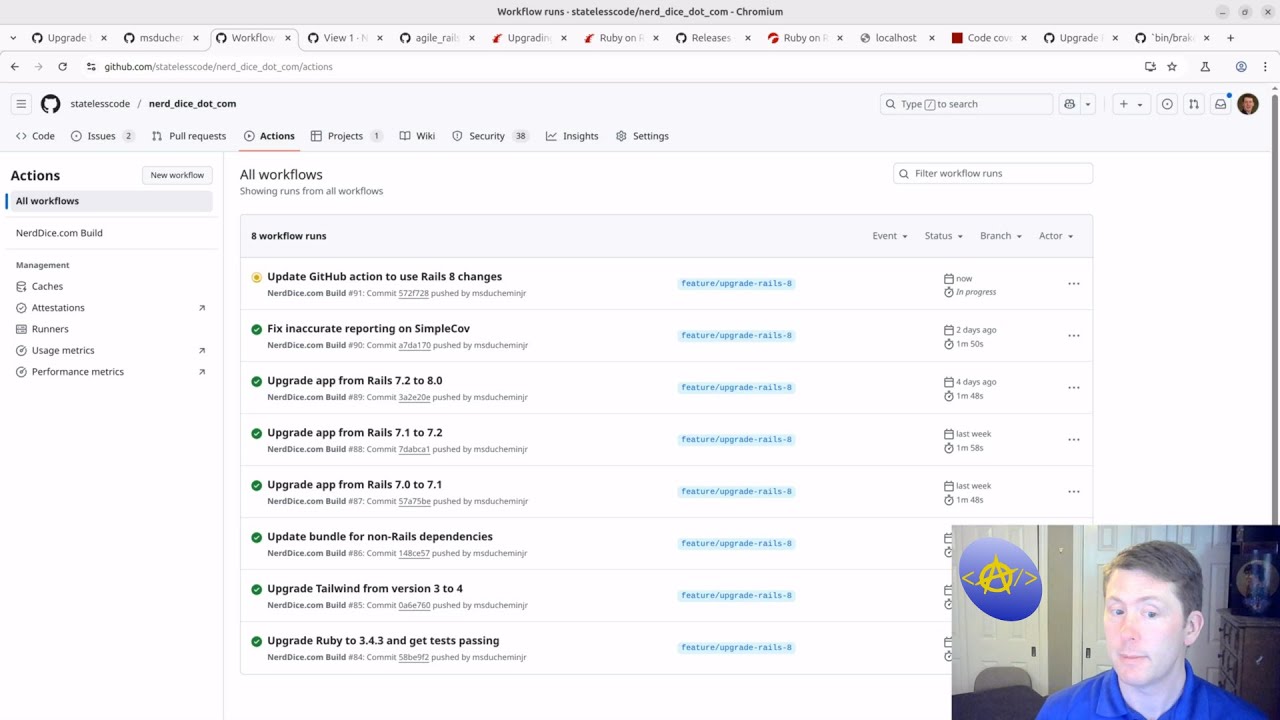Open the Chromium Labs flask icon
Image resolution: width=1280 pixels, height=720 pixels.
pos(1205,67)
